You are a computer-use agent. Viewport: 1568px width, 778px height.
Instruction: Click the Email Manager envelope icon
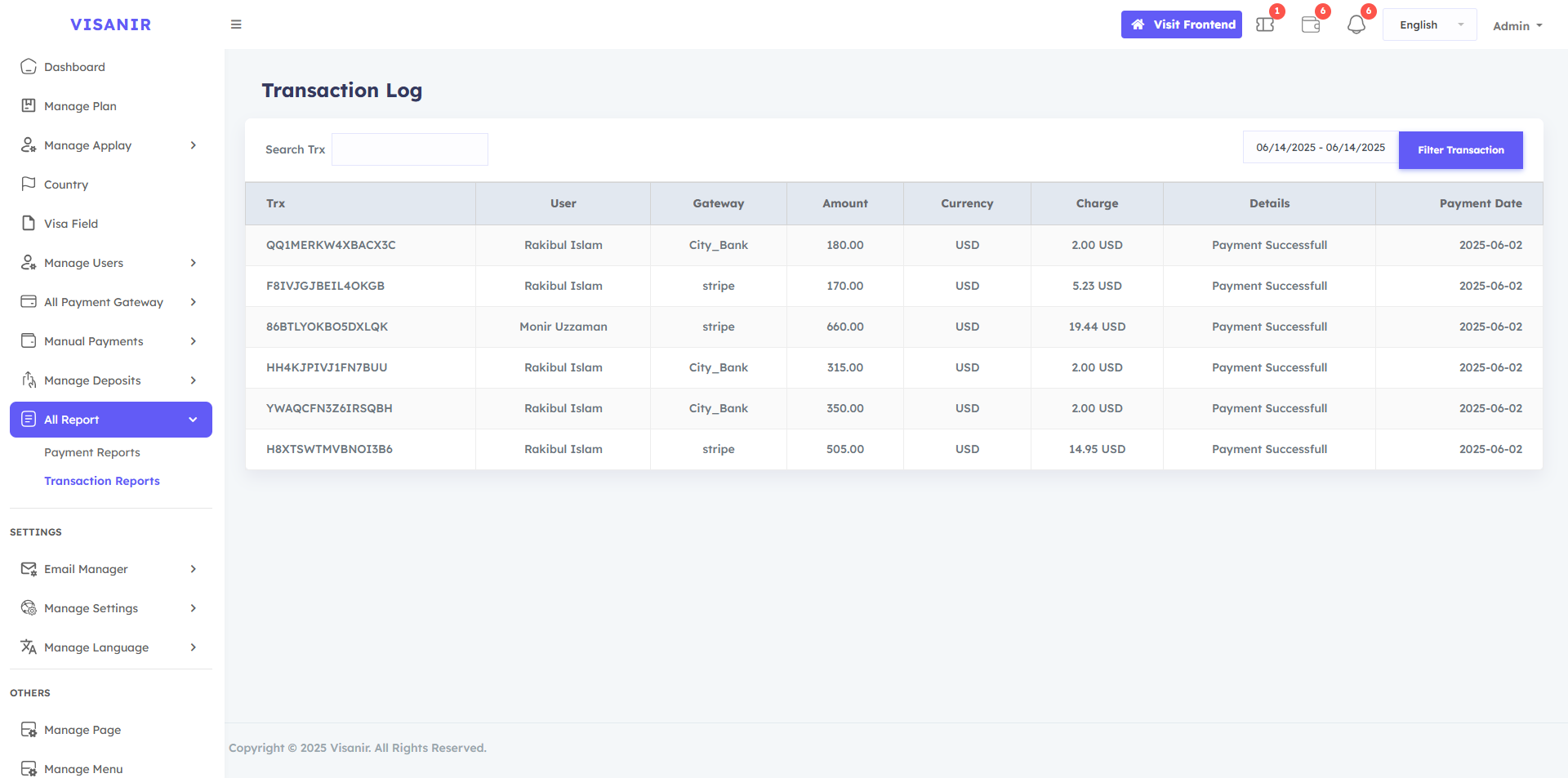point(29,568)
